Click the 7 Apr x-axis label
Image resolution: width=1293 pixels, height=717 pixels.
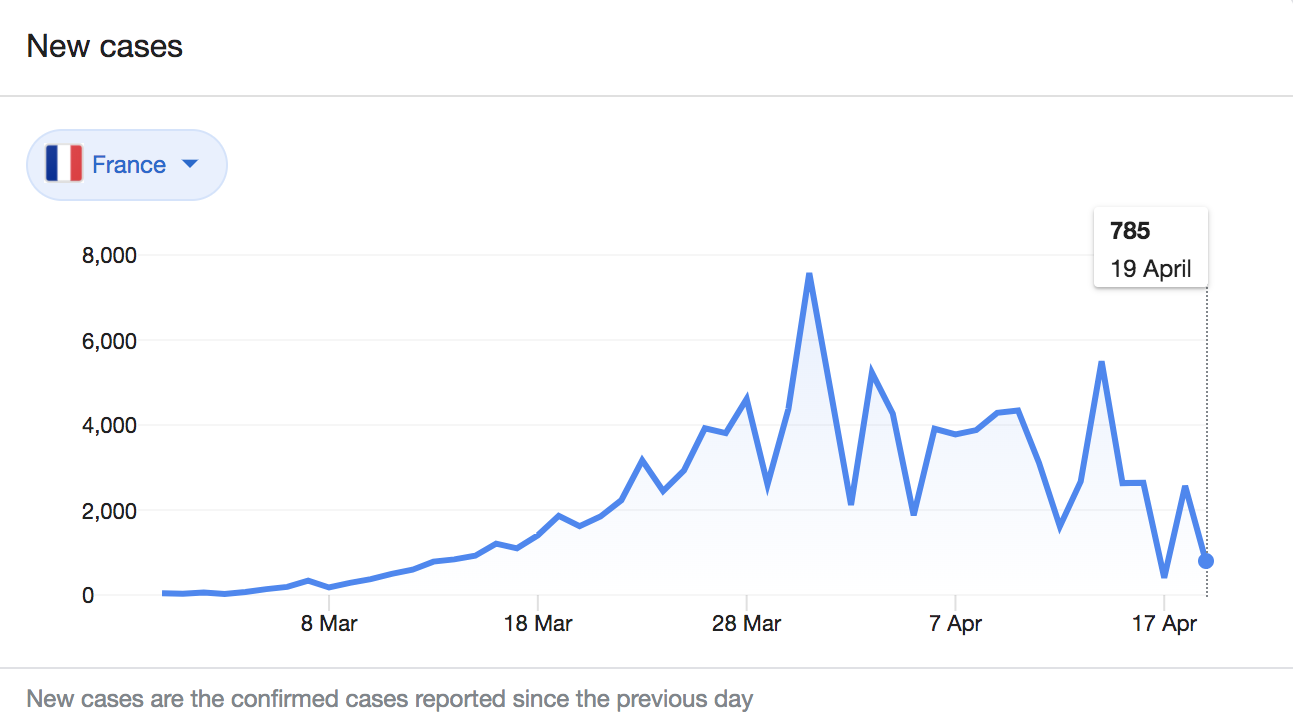(x=956, y=624)
